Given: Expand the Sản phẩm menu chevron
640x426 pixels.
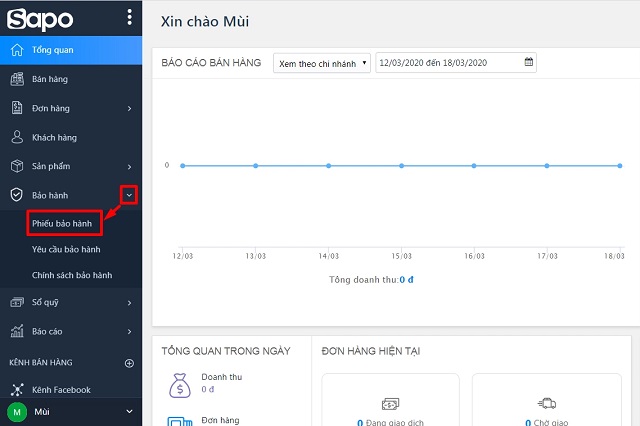Looking at the screenshot, I should click(x=129, y=166).
